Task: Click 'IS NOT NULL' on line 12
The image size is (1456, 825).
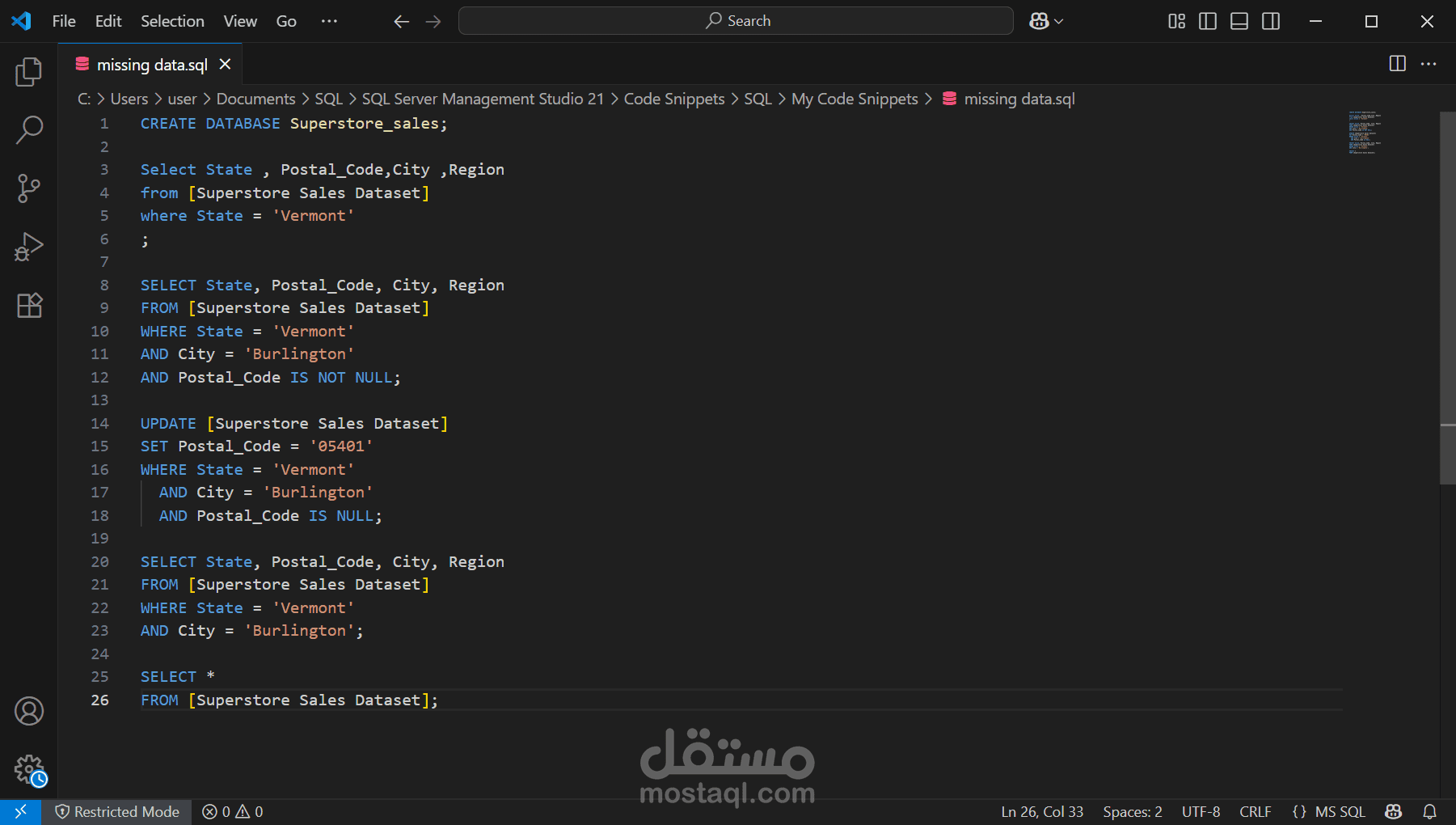Action: pyautogui.click(x=340, y=377)
